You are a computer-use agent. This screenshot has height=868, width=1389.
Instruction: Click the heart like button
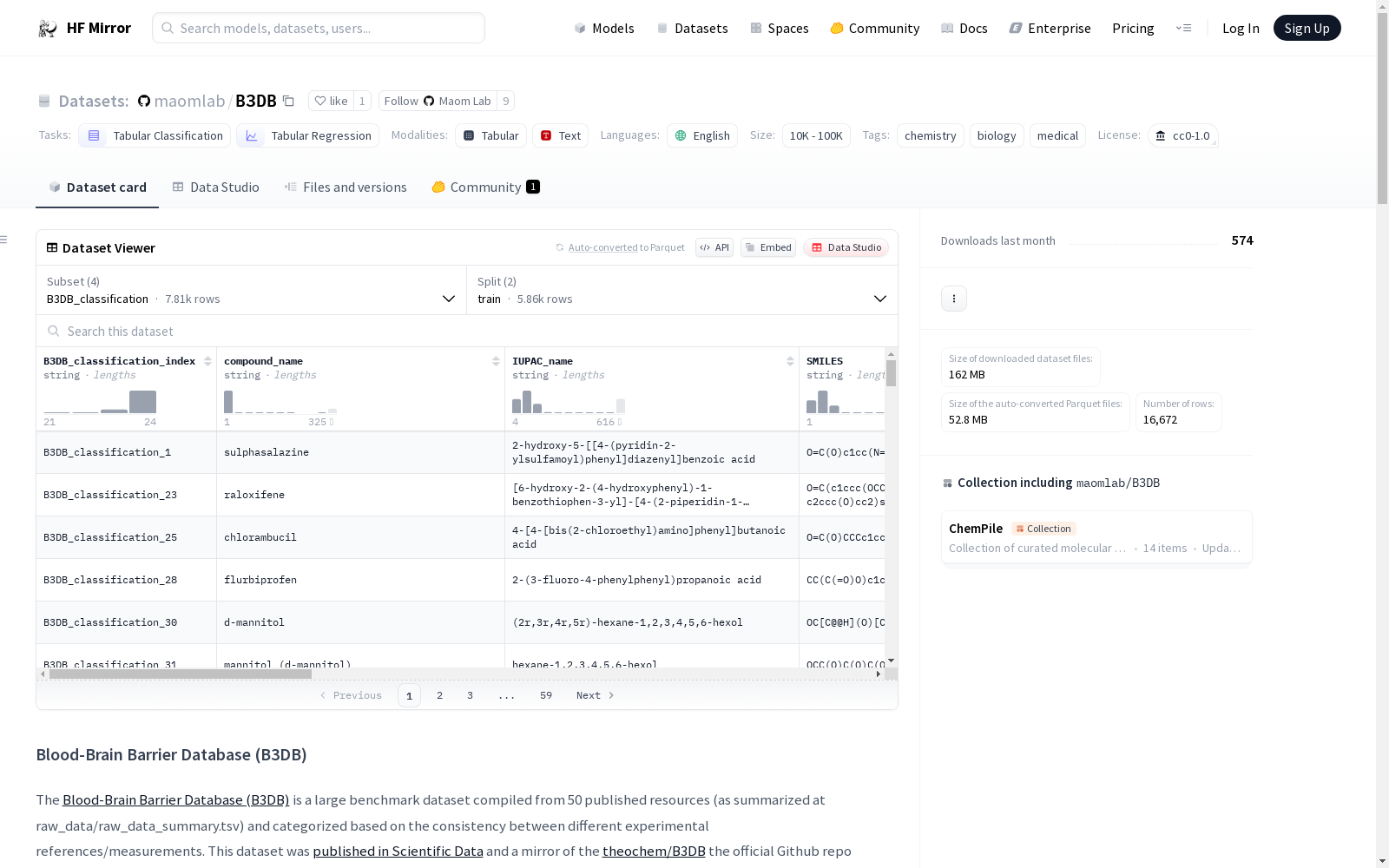tap(331, 101)
